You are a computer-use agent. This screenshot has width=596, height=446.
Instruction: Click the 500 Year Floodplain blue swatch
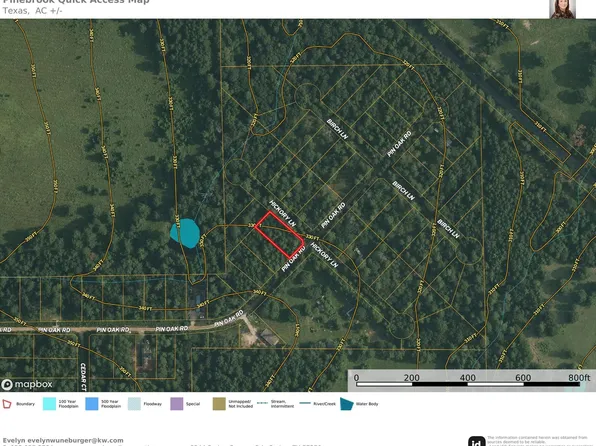point(92,404)
